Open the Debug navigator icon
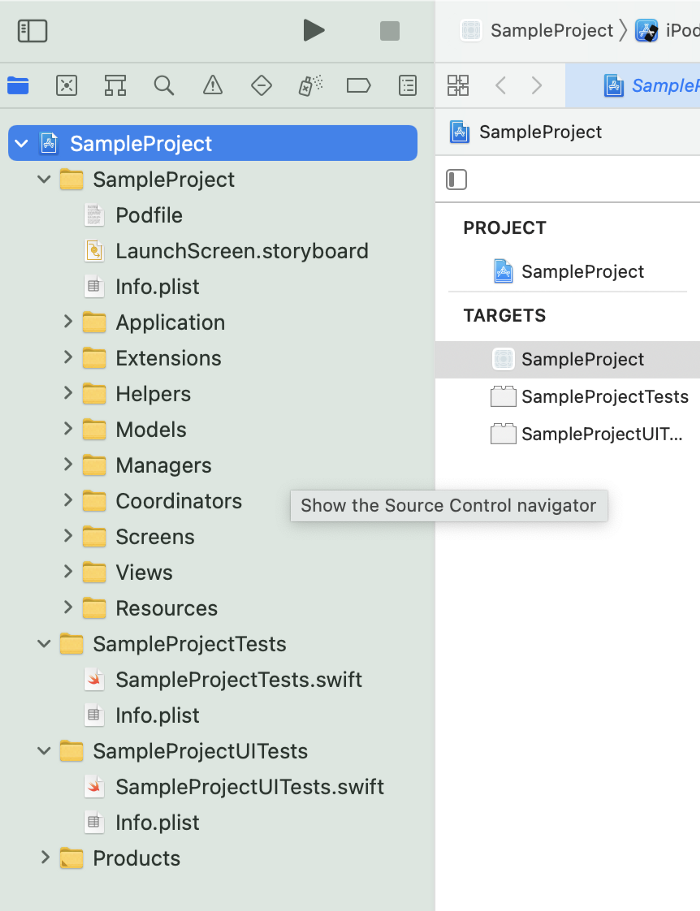 (310, 86)
